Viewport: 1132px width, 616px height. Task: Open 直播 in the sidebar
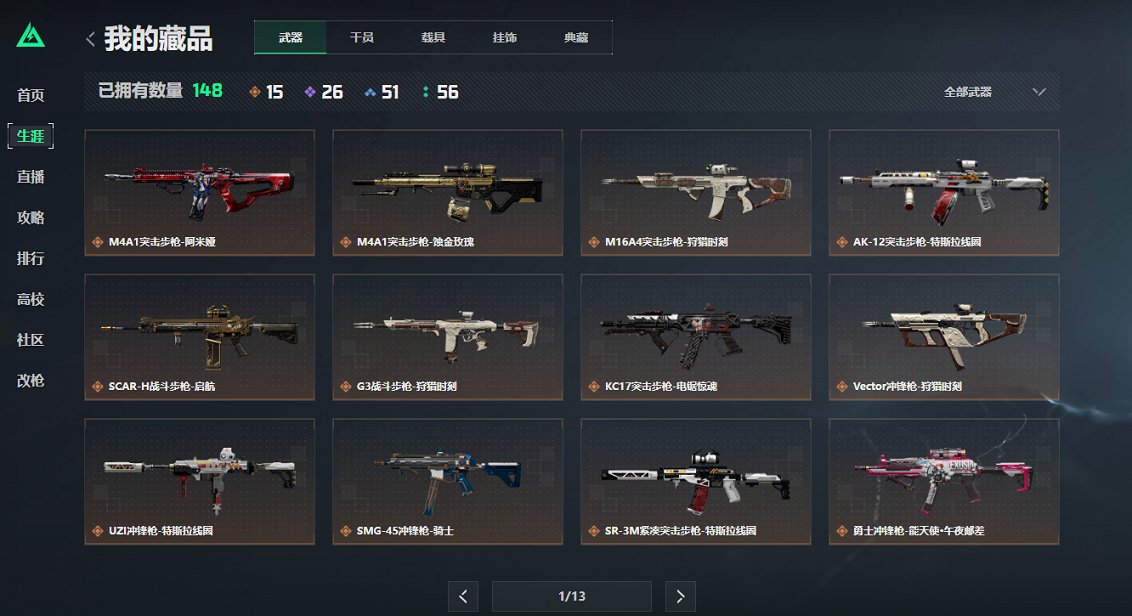[30, 177]
